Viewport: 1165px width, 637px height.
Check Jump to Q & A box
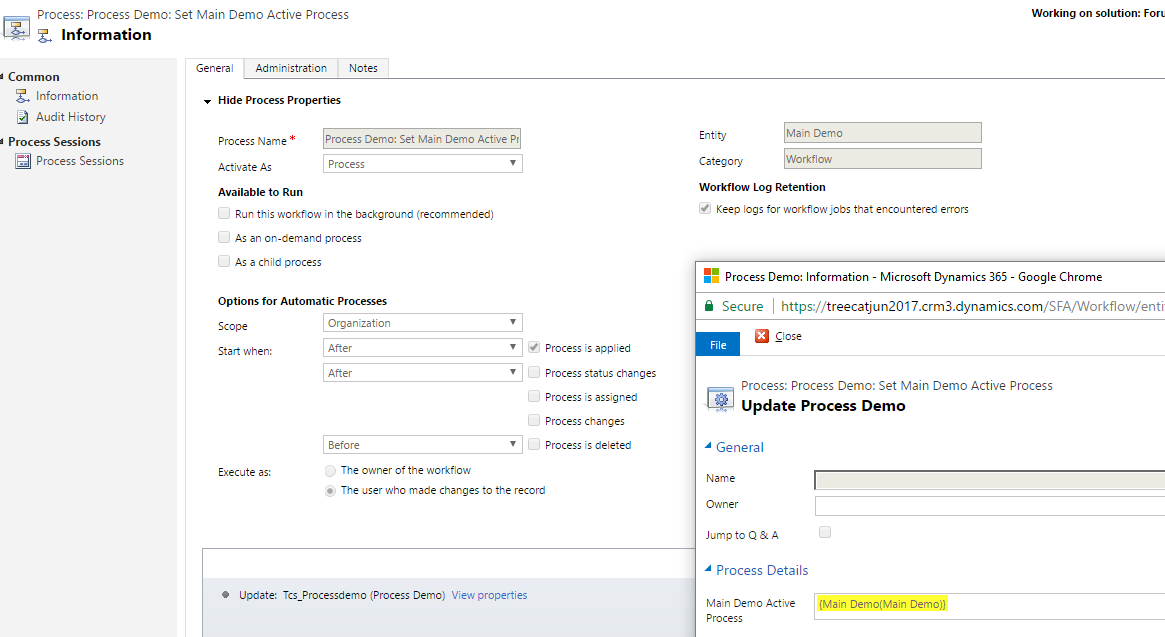[x=825, y=532]
